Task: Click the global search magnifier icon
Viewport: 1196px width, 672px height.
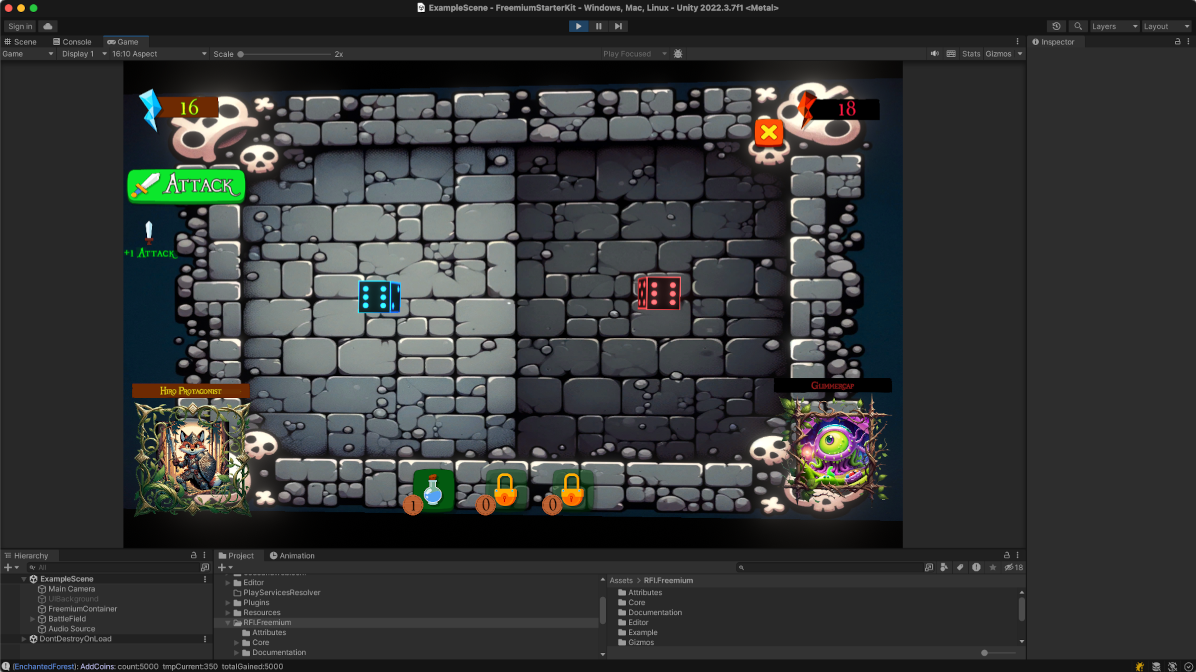Action: tap(1078, 26)
